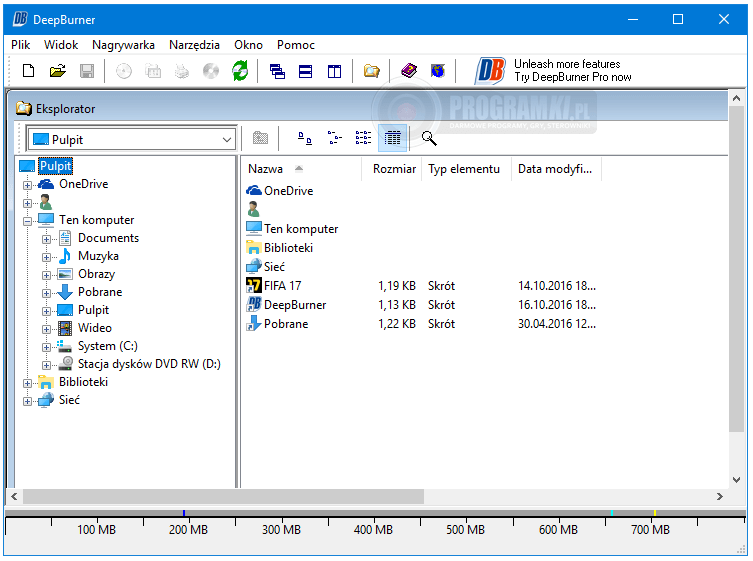The image size is (753, 561).
Task: Expand the Documents tree node
Action: pyautogui.click(x=46, y=239)
